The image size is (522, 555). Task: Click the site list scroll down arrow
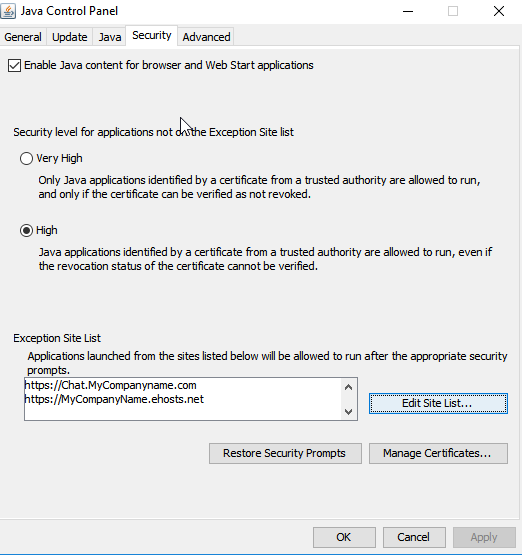348,412
